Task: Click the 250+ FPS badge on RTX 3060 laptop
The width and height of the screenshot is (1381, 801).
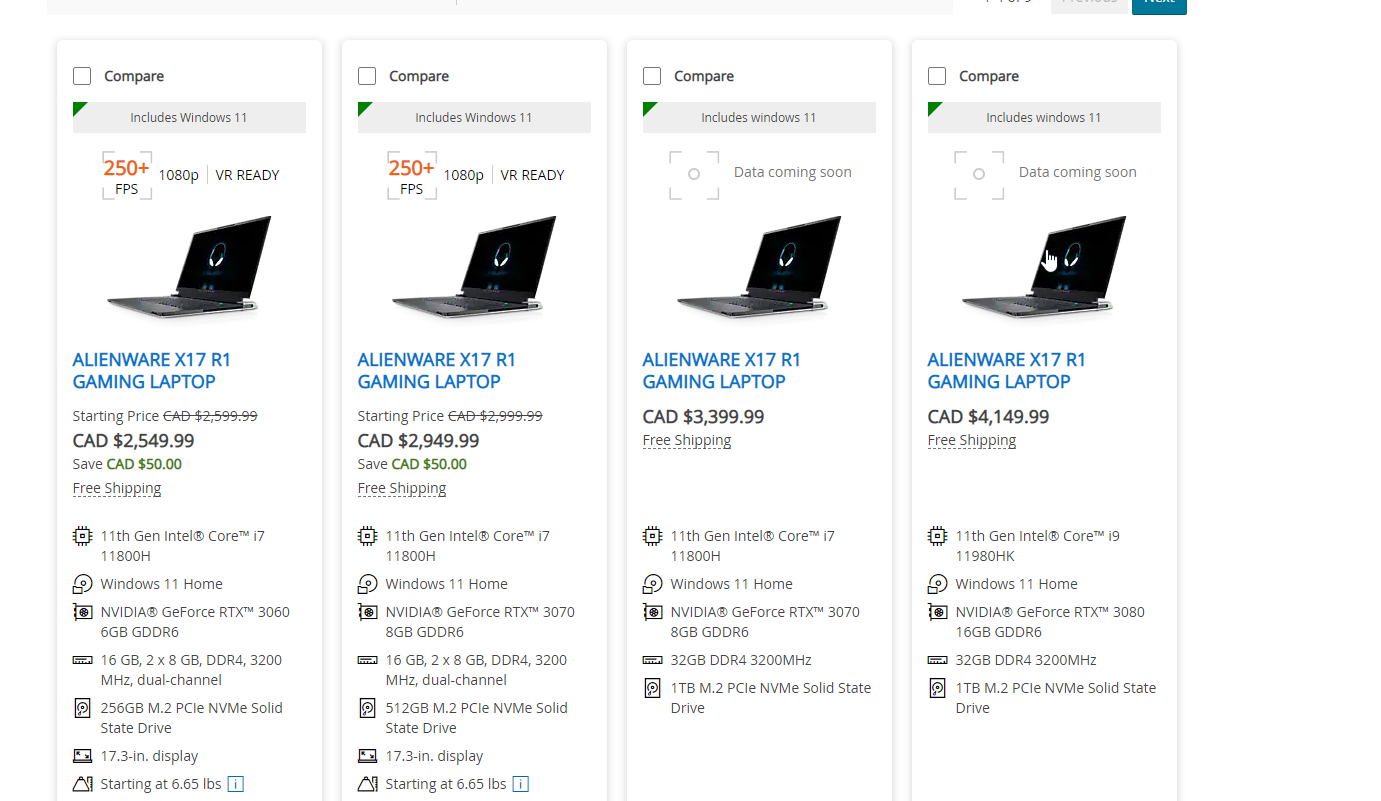Action: pyautogui.click(x=127, y=175)
